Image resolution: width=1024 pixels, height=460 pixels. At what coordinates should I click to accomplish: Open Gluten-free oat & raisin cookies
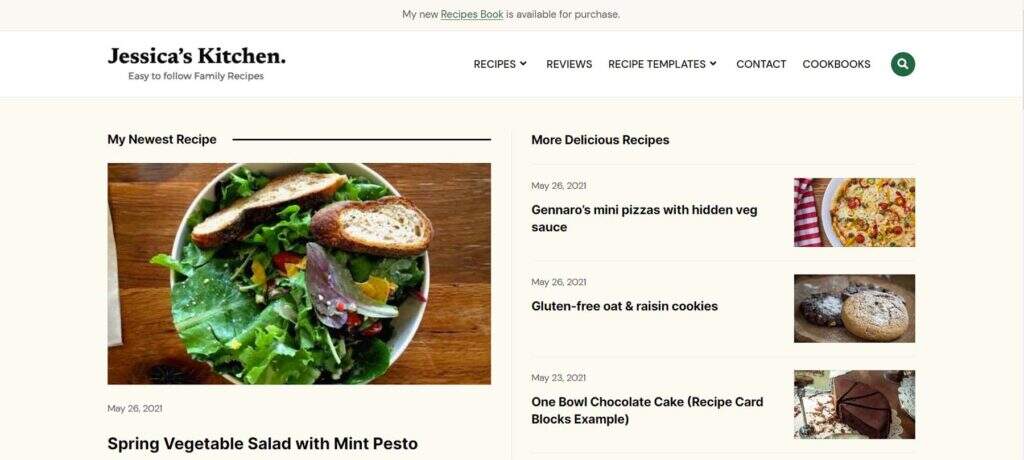[x=624, y=306]
